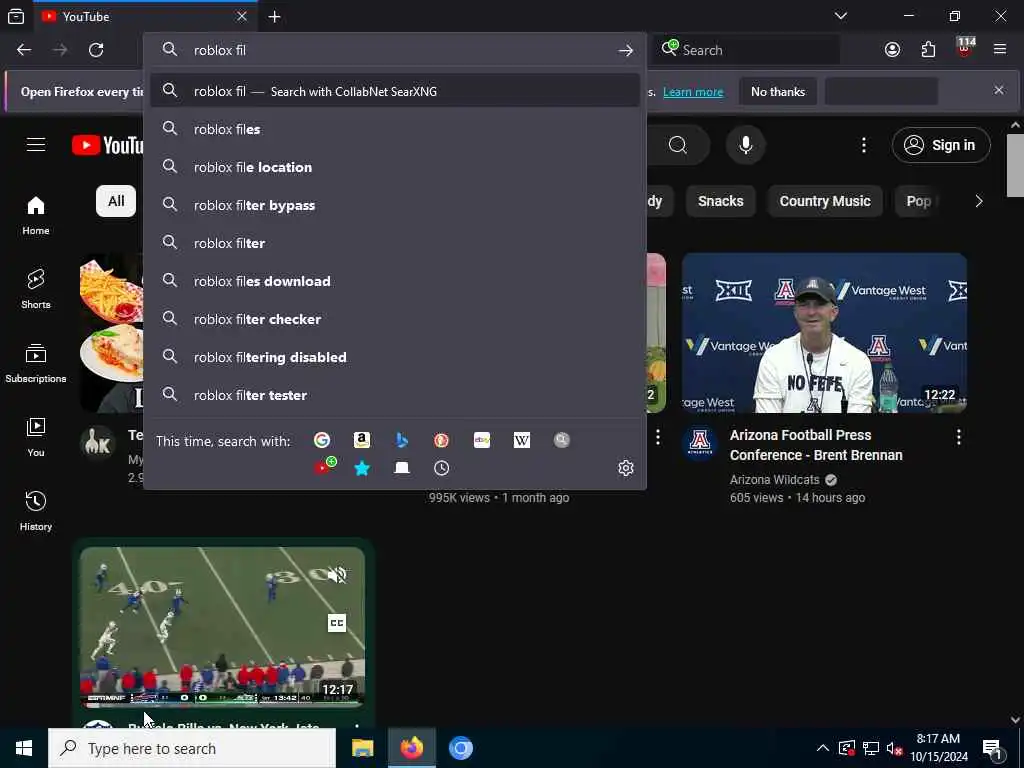Viewport: 1024px width, 768px height.
Task: Open uBlock extension icon showing 114
Action: coord(965,48)
